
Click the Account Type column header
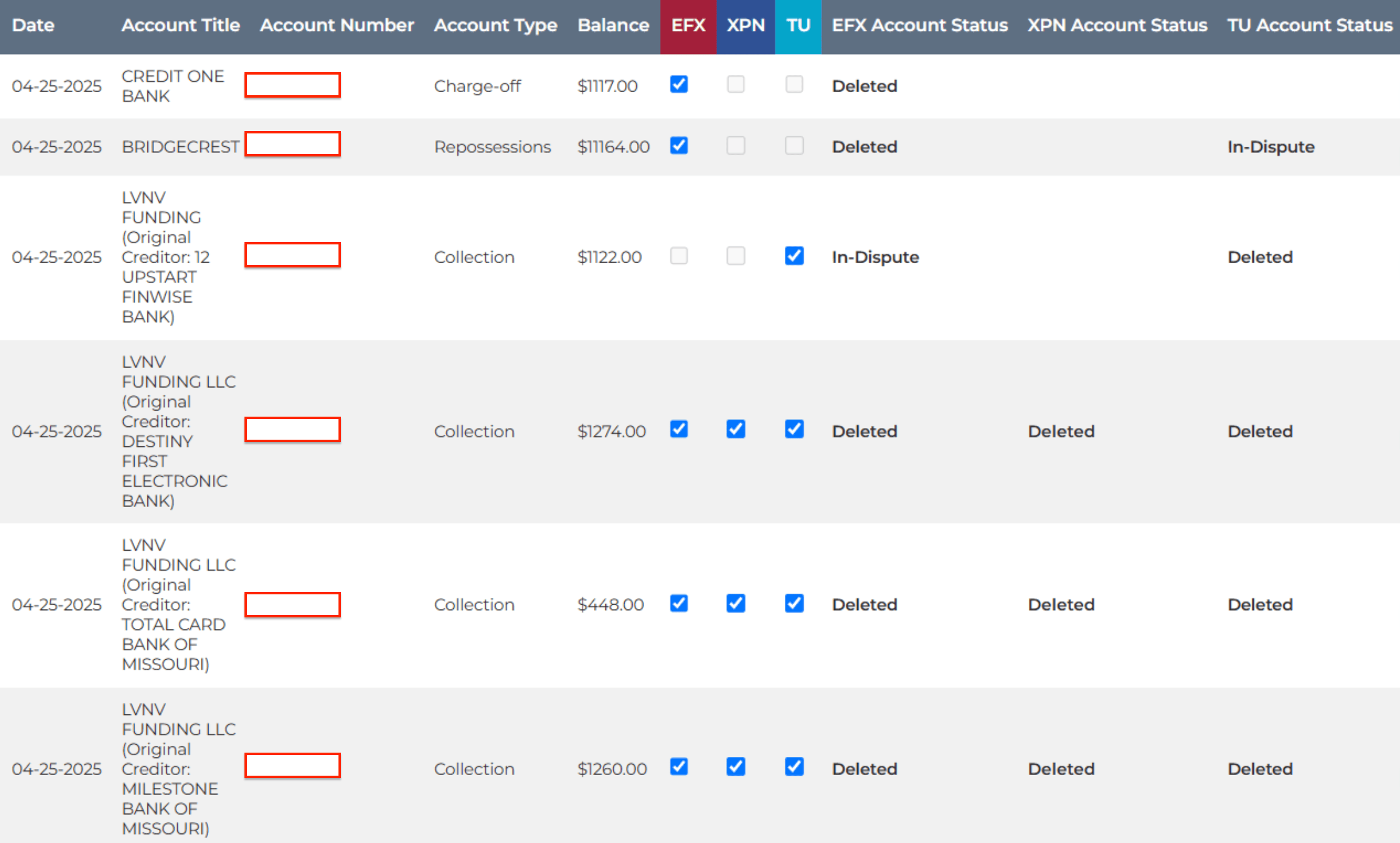tap(496, 25)
